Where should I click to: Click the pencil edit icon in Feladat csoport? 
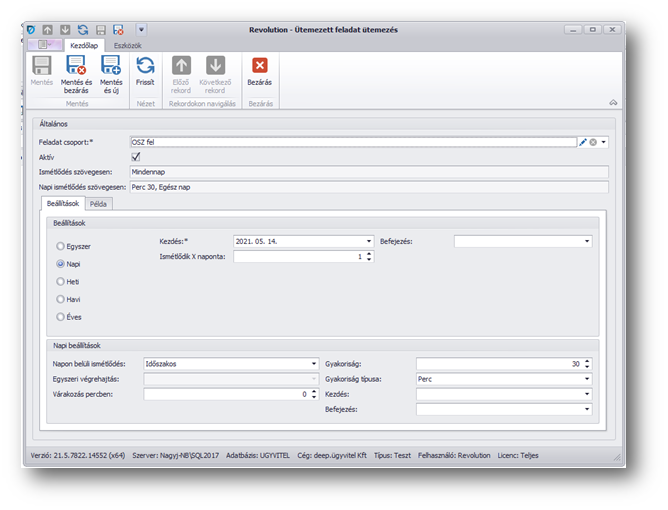pyautogui.click(x=583, y=143)
